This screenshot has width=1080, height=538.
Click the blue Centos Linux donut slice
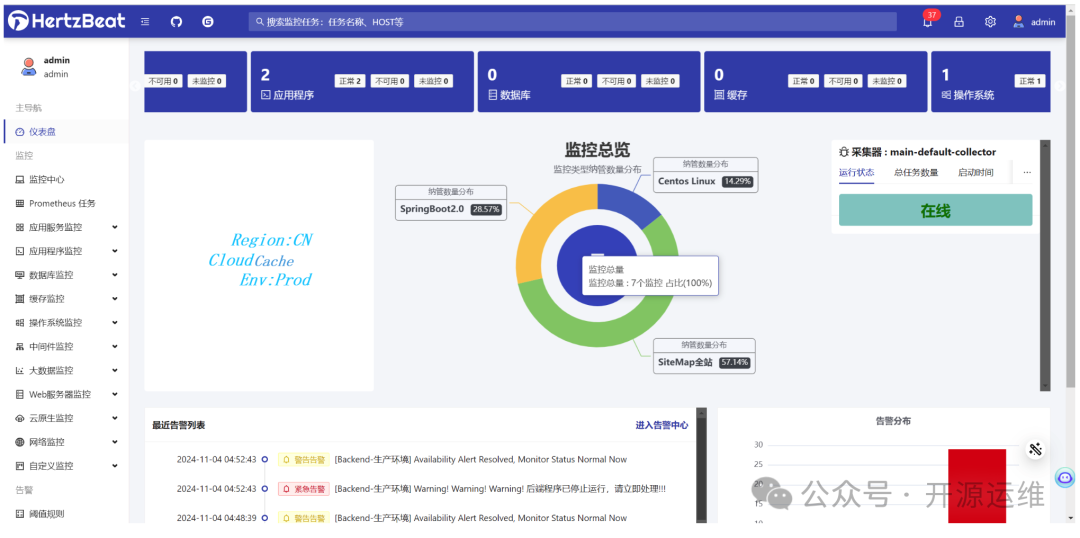click(623, 202)
